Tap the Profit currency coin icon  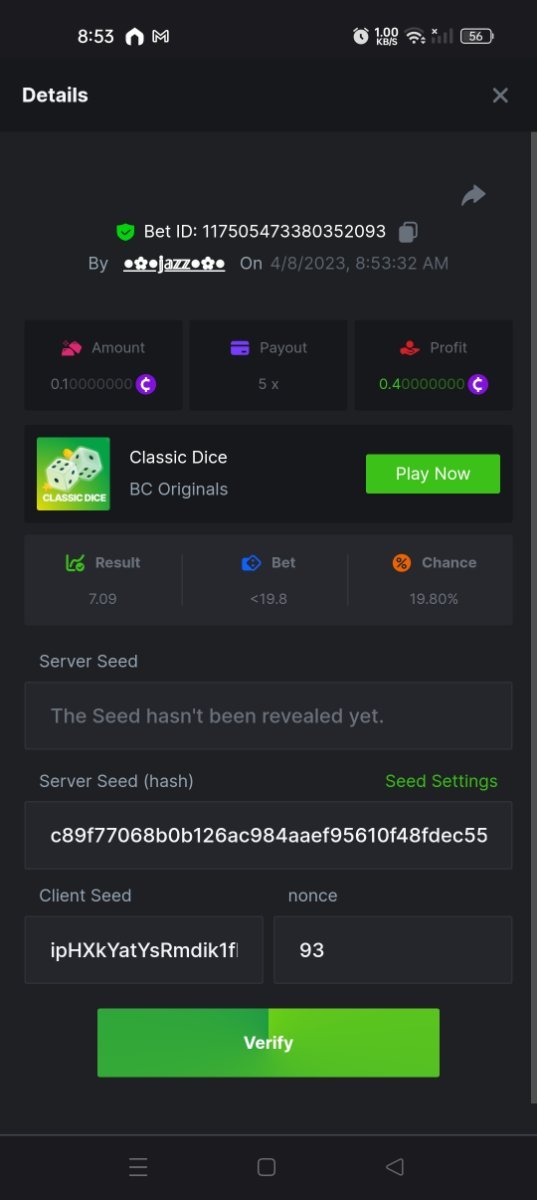tap(478, 384)
